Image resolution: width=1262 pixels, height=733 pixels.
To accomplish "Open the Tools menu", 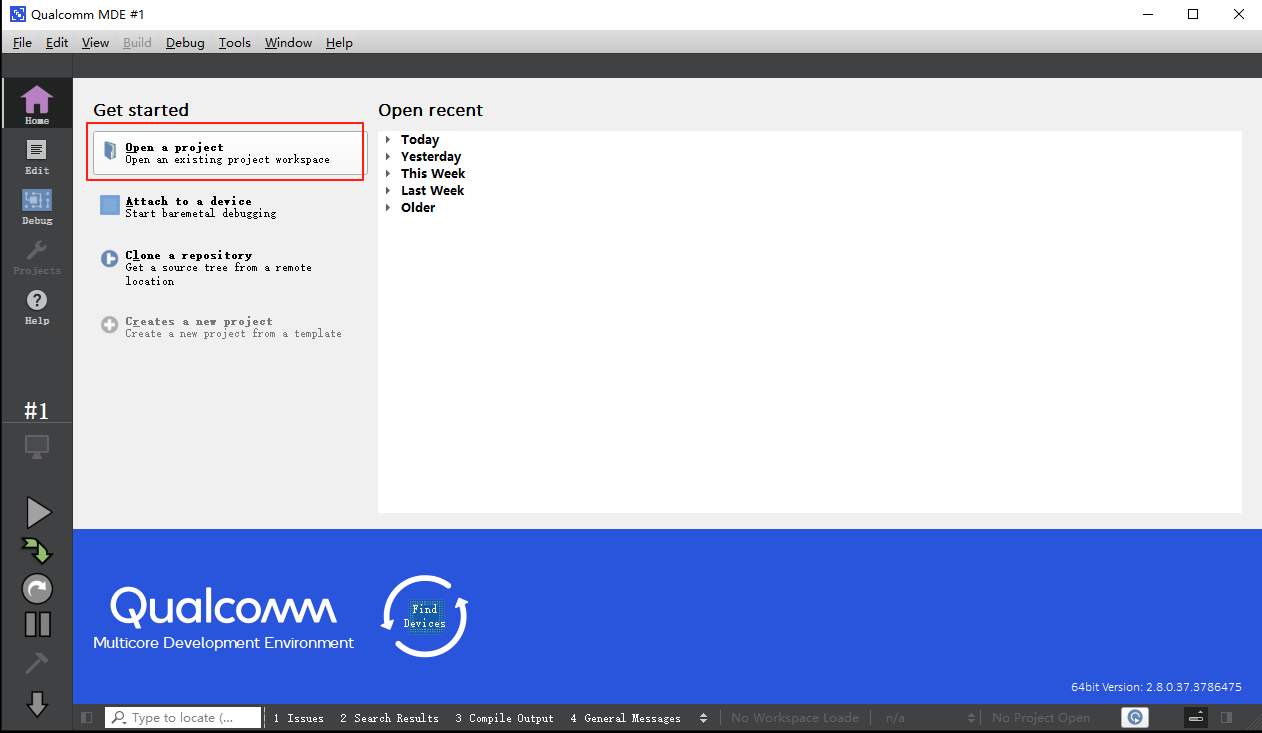I will (235, 43).
